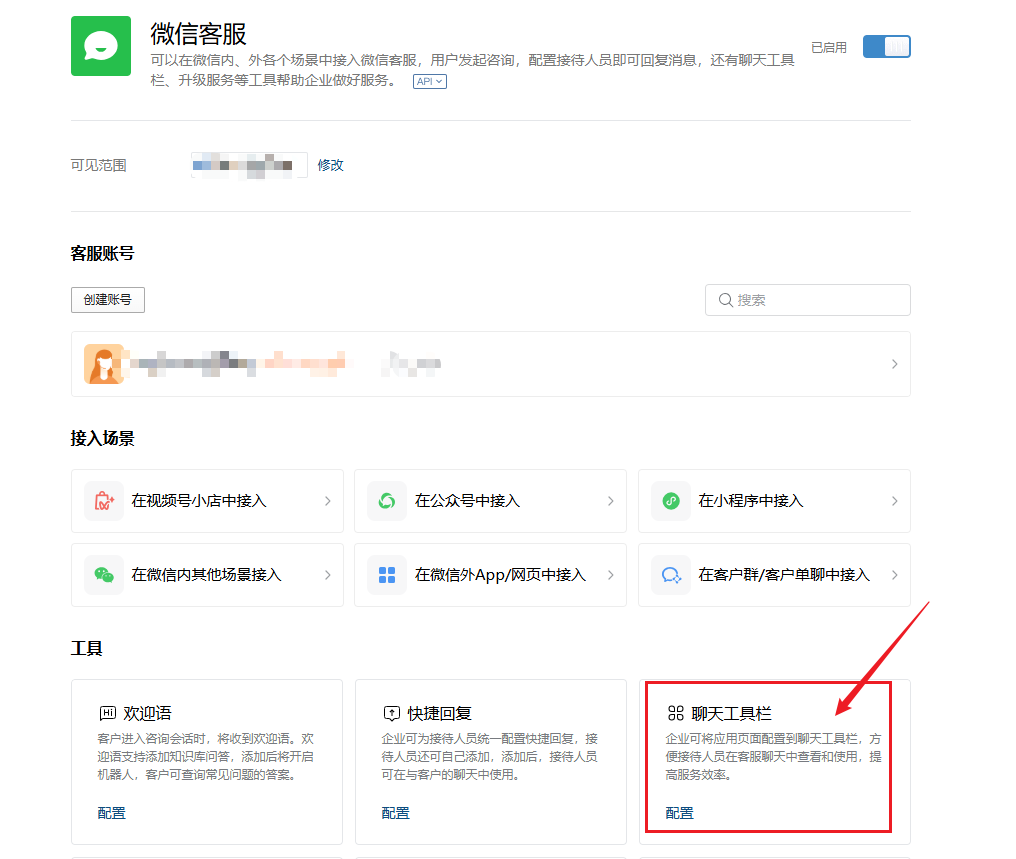Click the customer group chat bubble icon
The height and width of the screenshot is (859, 1016).
(671, 575)
